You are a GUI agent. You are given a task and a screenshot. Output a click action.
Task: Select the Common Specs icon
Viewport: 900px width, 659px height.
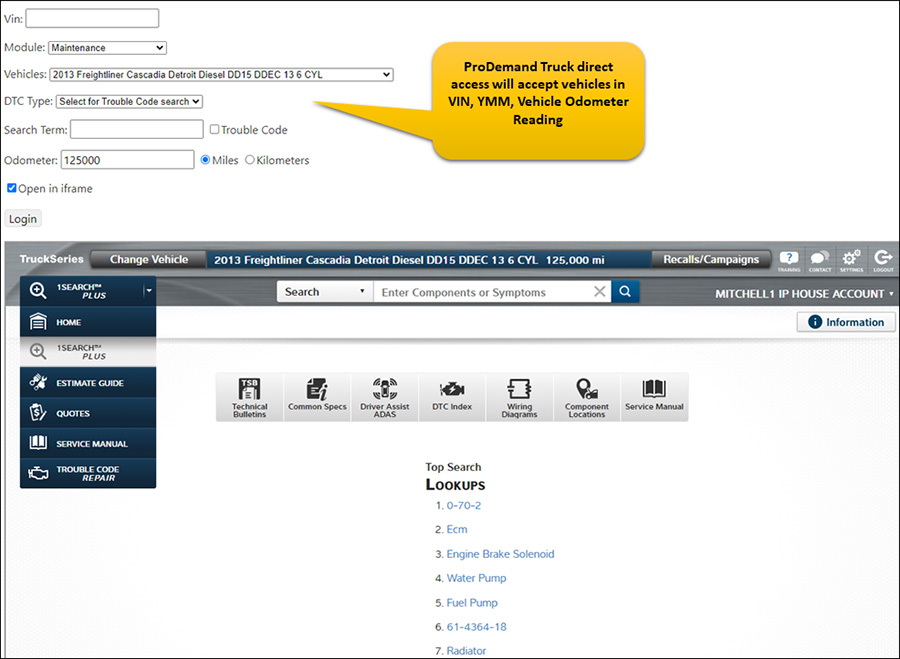(317, 396)
